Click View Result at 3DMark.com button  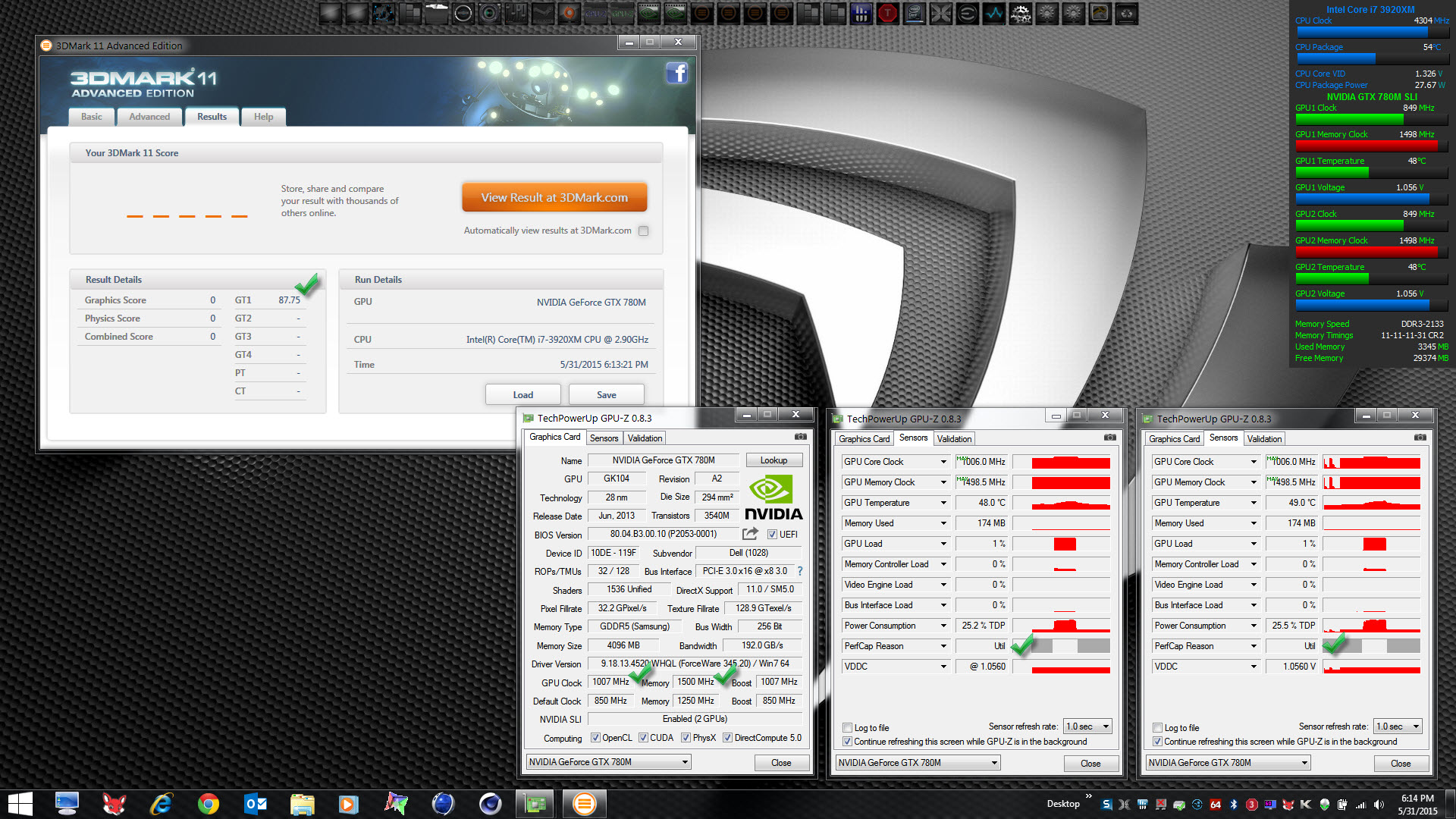click(x=554, y=198)
